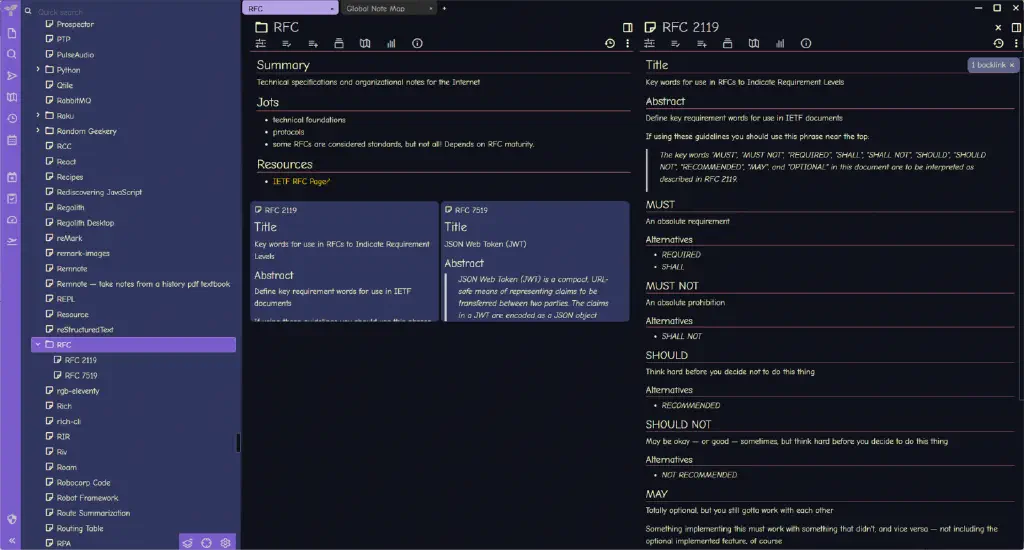This screenshot has height=550, width=1024.
Task: Expand the Raku folder in tree
Action: tap(38, 116)
